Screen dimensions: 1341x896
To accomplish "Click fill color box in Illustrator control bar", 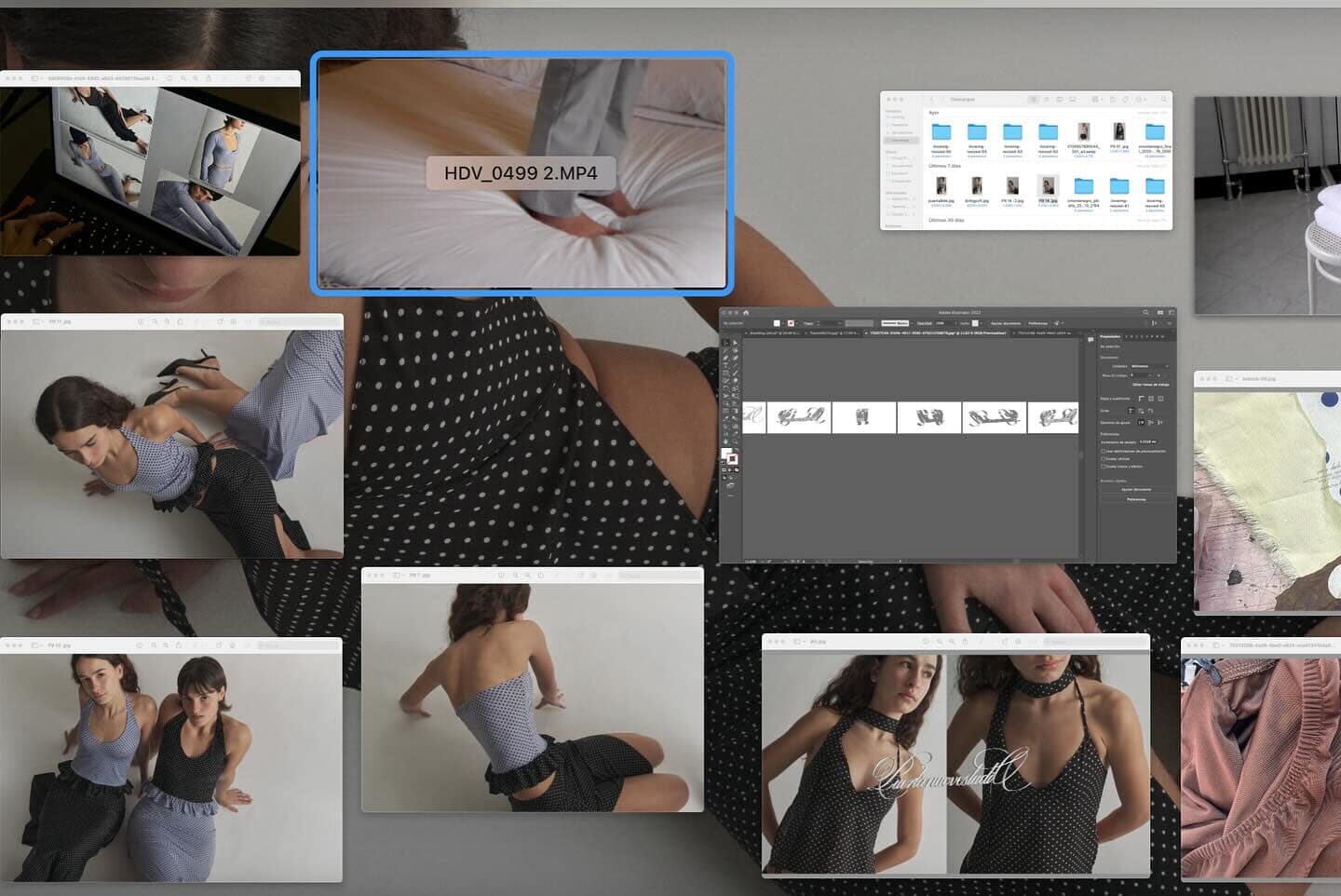I will tap(777, 323).
